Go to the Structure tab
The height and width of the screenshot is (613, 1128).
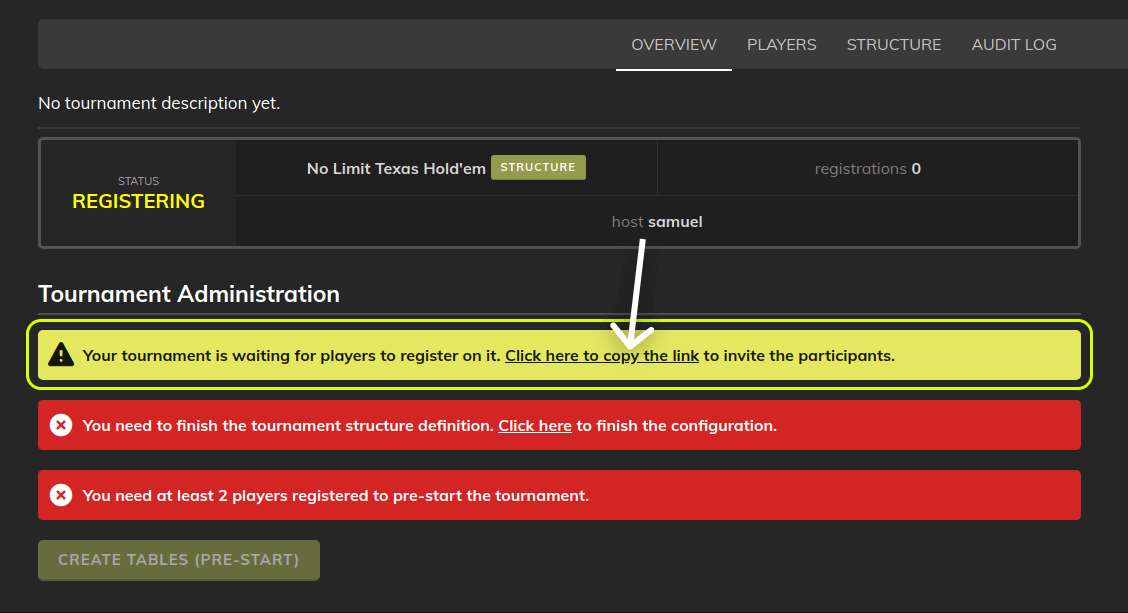[893, 45]
